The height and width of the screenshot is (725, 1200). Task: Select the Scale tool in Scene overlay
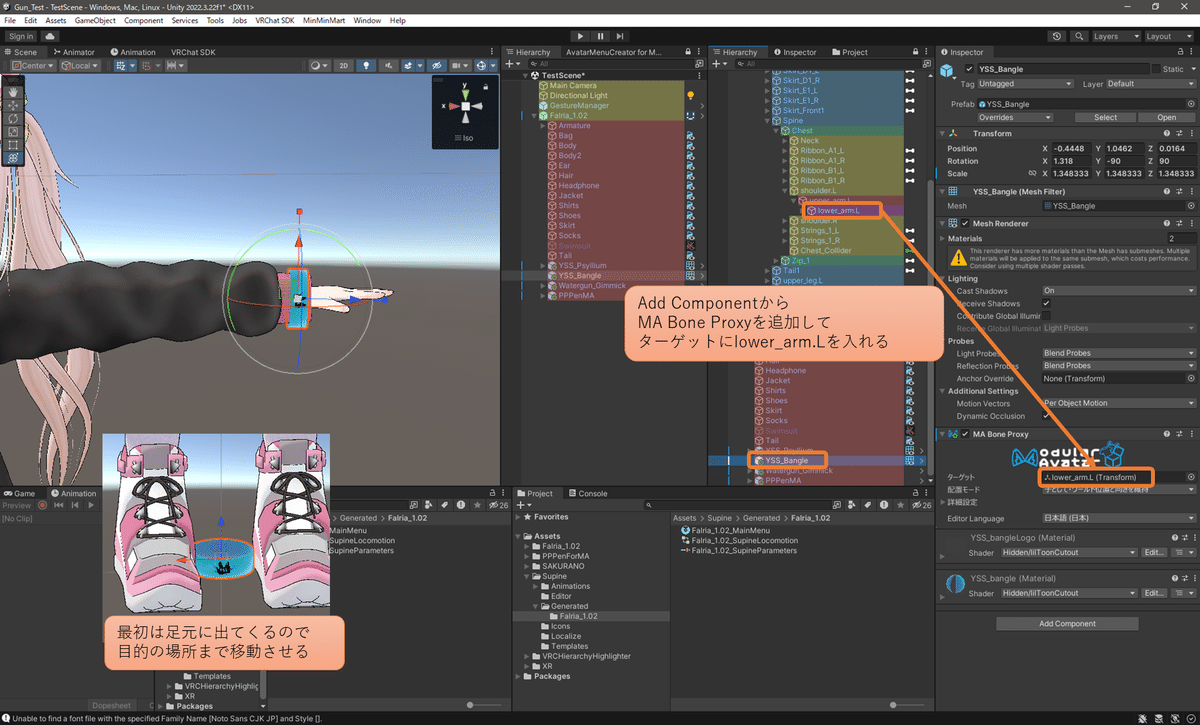(x=14, y=131)
